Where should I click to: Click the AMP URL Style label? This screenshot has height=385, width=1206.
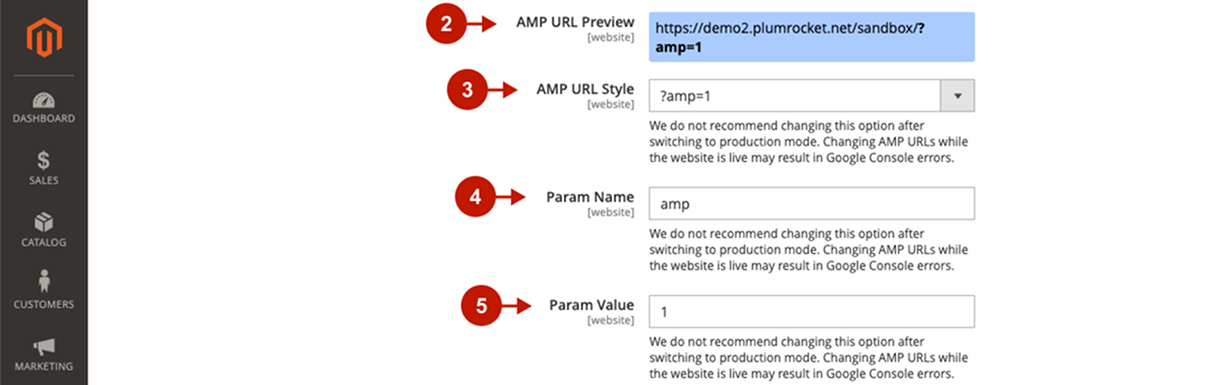pyautogui.click(x=585, y=89)
